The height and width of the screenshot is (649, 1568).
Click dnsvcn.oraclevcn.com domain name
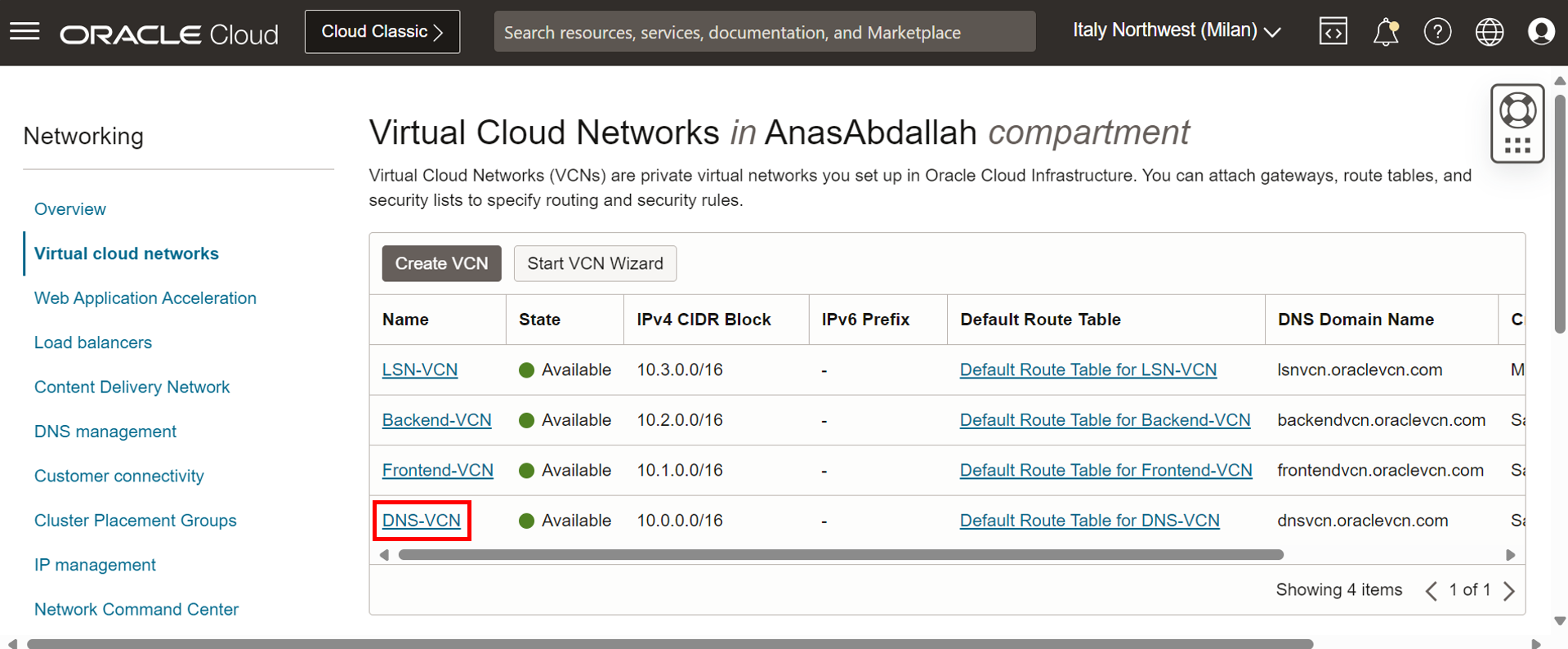tap(1362, 521)
